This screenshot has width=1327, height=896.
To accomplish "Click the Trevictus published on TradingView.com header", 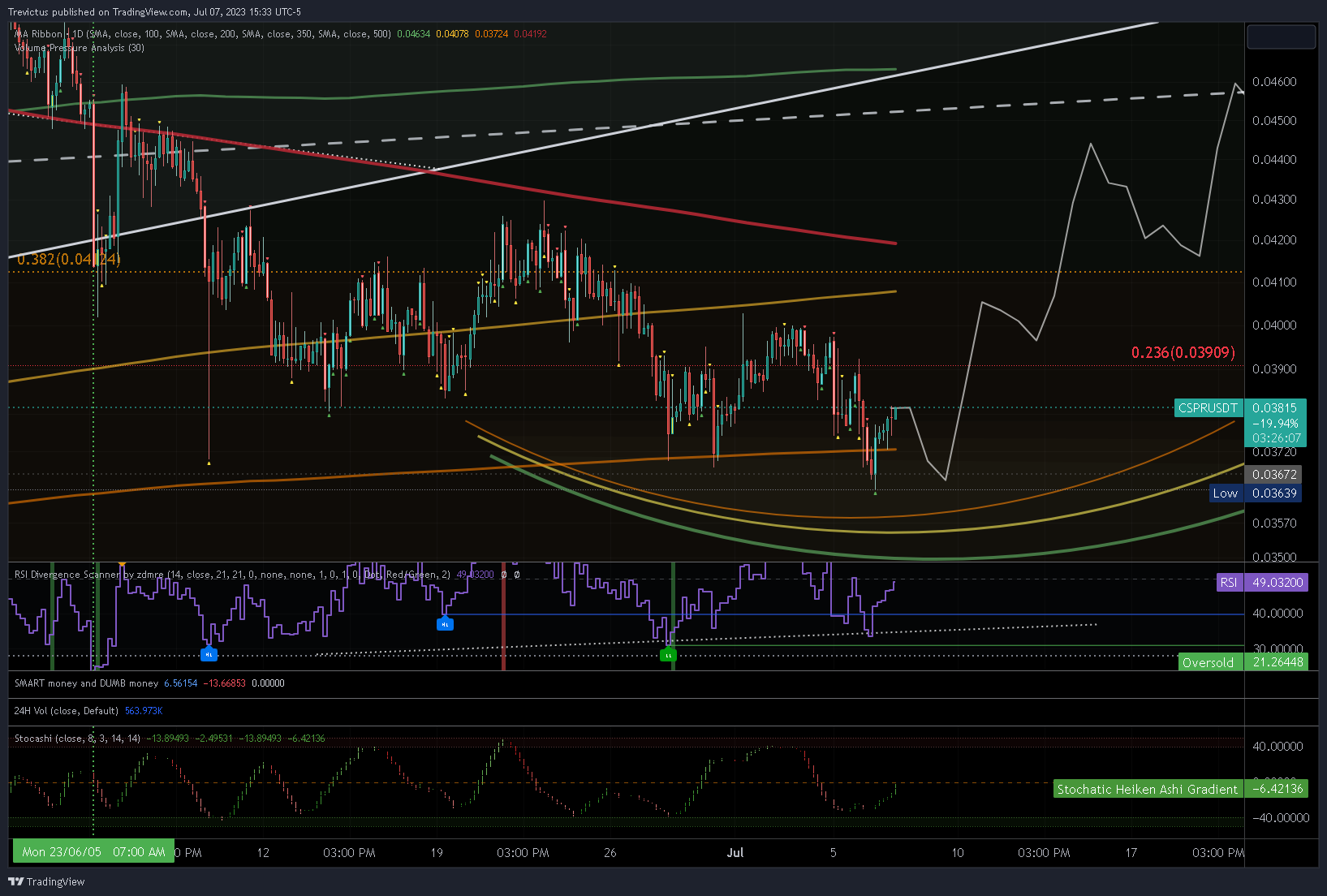I will 154,12.
